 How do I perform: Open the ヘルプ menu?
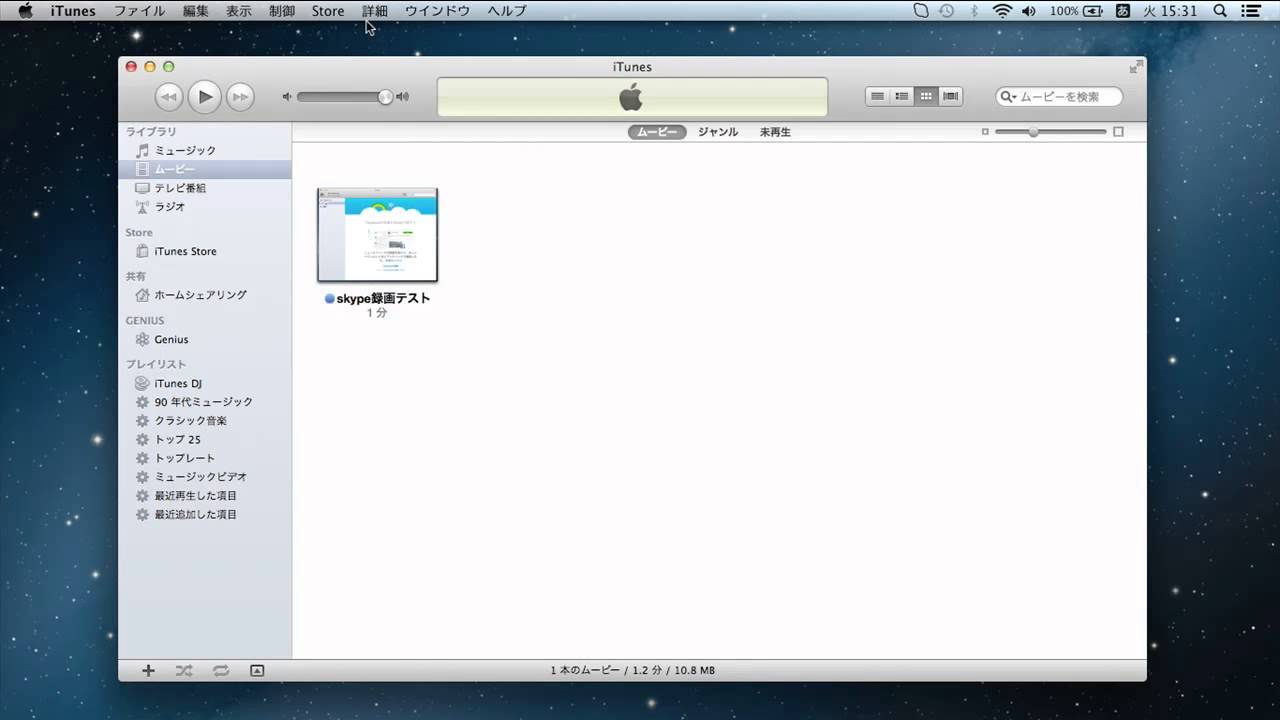507,11
